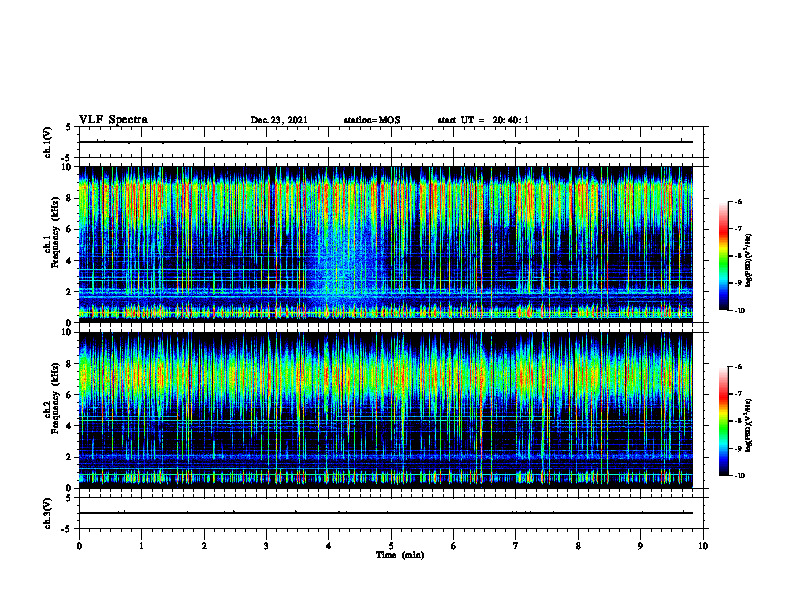Click time-axis tick label "2"
This screenshot has width=792, height=612.
pyautogui.click(x=204, y=546)
